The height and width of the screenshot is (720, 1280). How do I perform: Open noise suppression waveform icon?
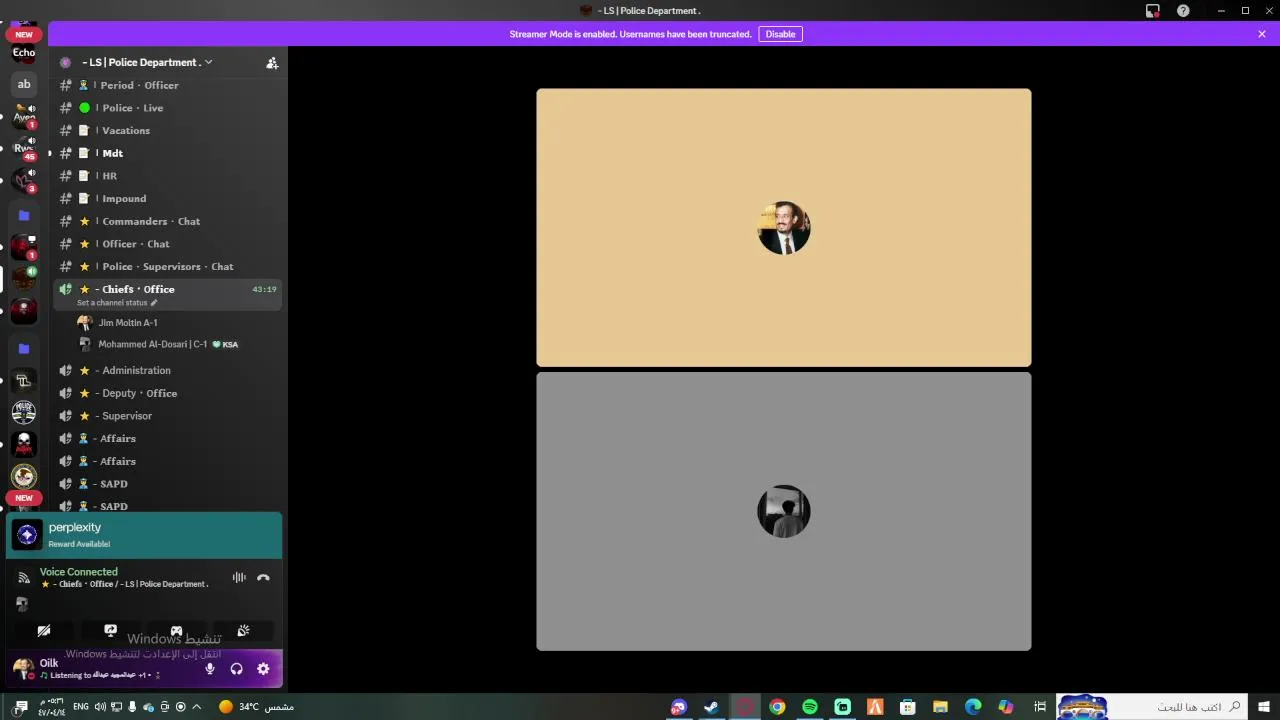239,577
